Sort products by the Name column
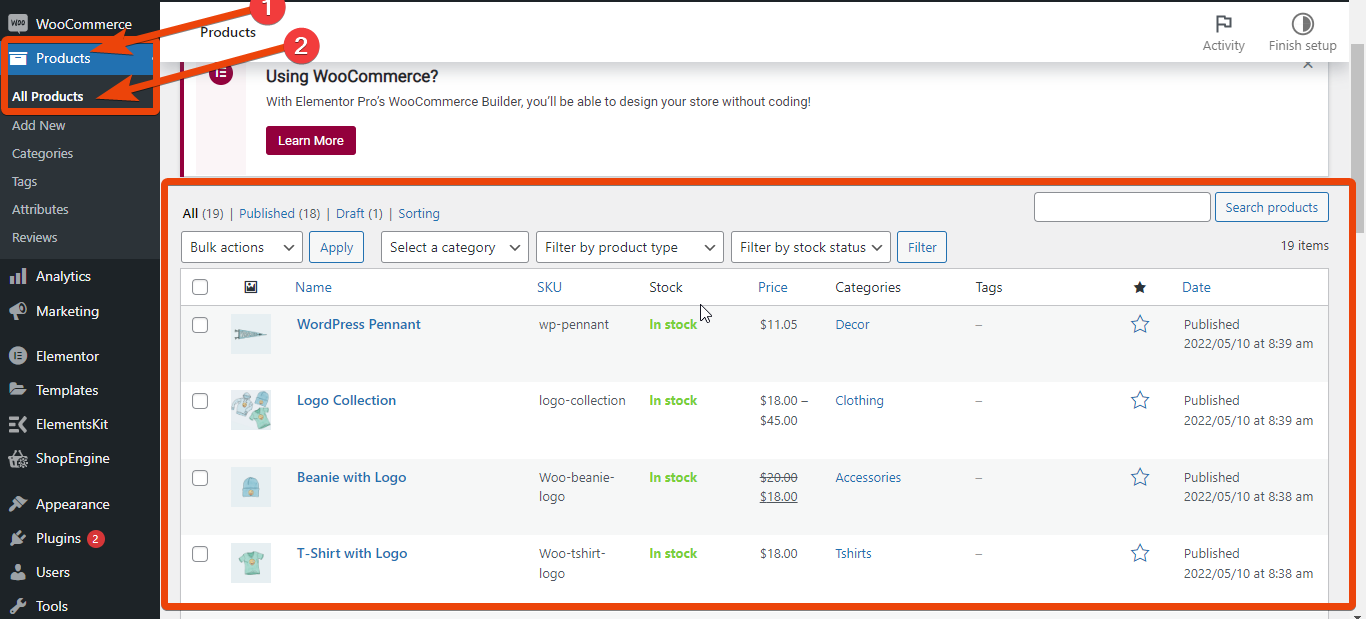1366x619 pixels. click(x=314, y=287)
